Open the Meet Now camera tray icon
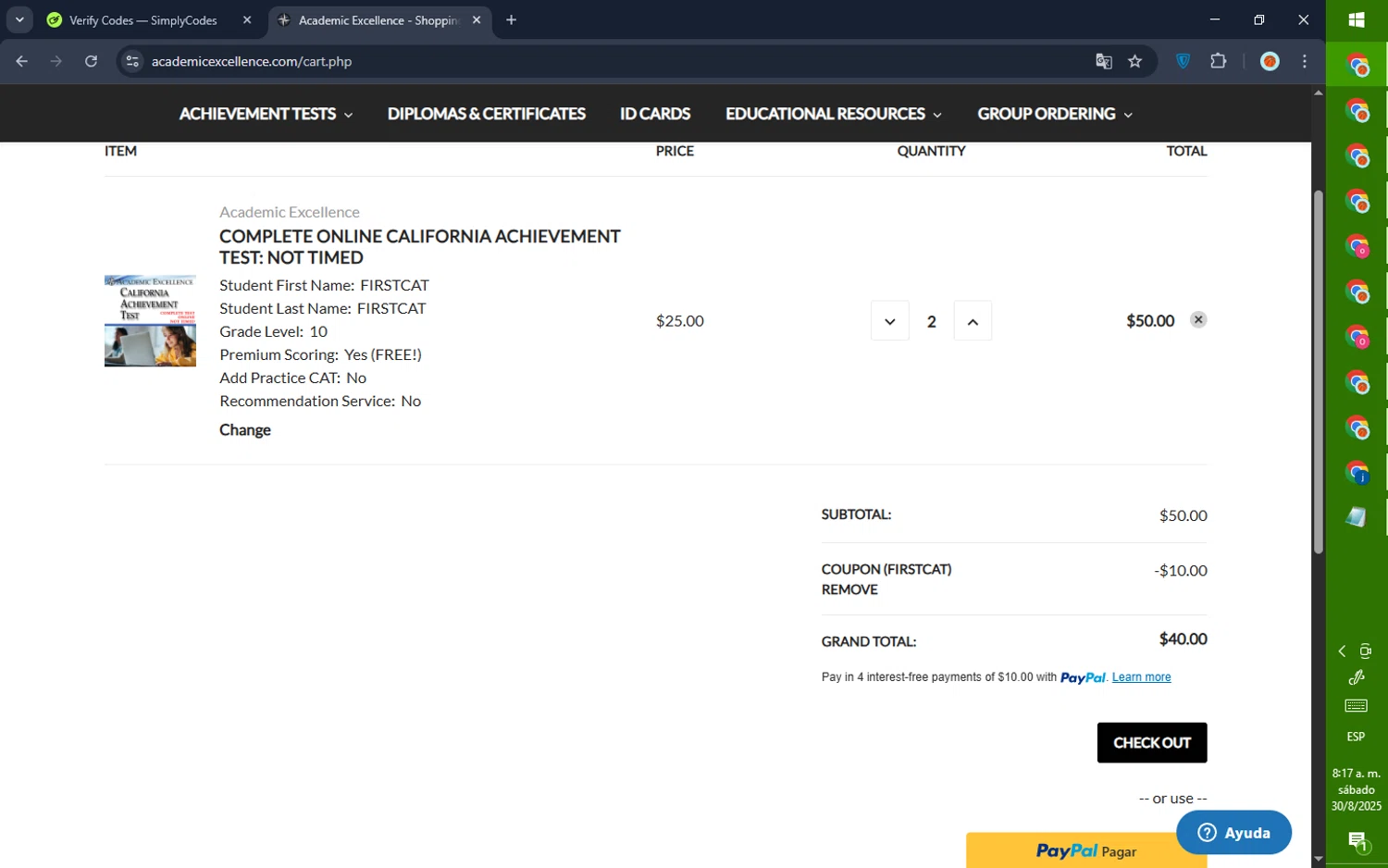Image resolution: width=1388 pixels, height=868 pixels. [x=1365, y=651]
